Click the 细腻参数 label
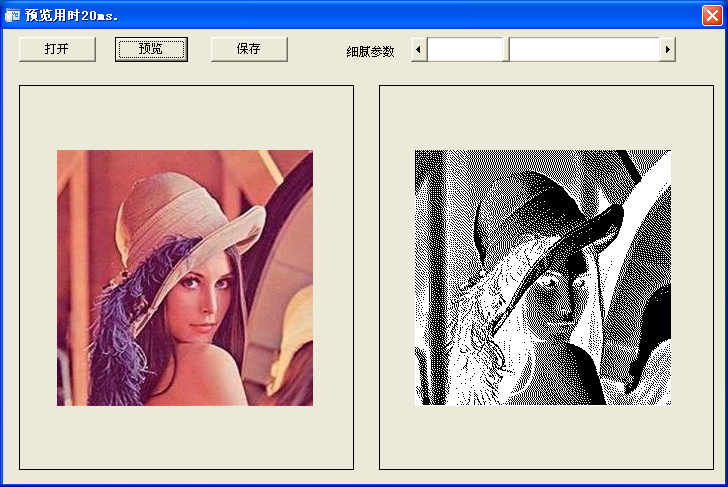This screenshot has height=487, width=728. pos(370,52)
